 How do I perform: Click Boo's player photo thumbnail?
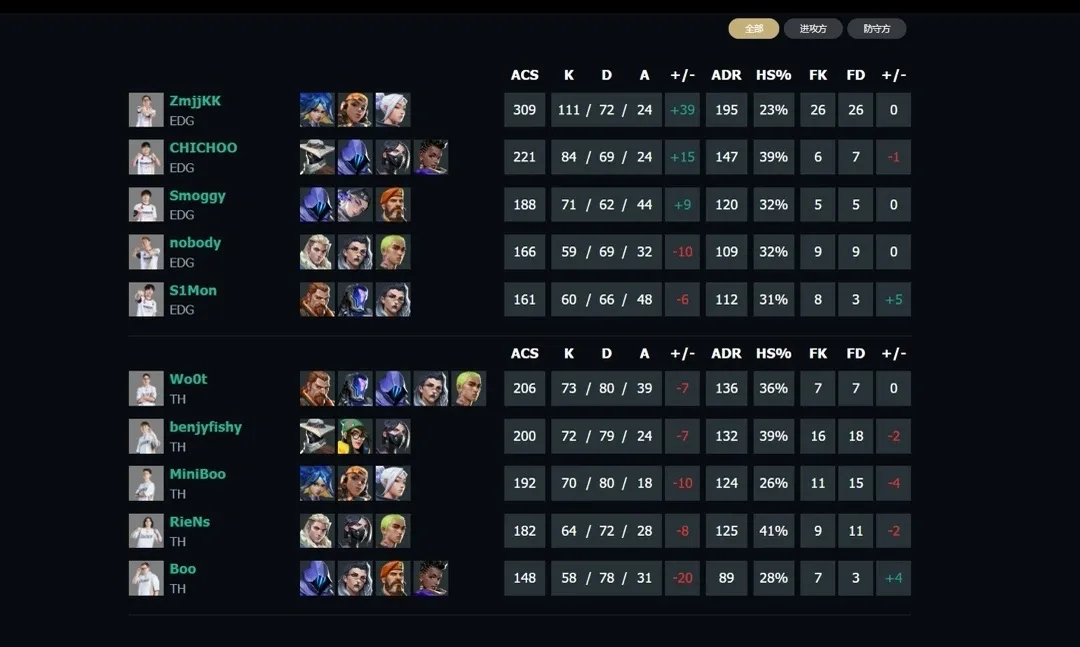tap(146, 578)
